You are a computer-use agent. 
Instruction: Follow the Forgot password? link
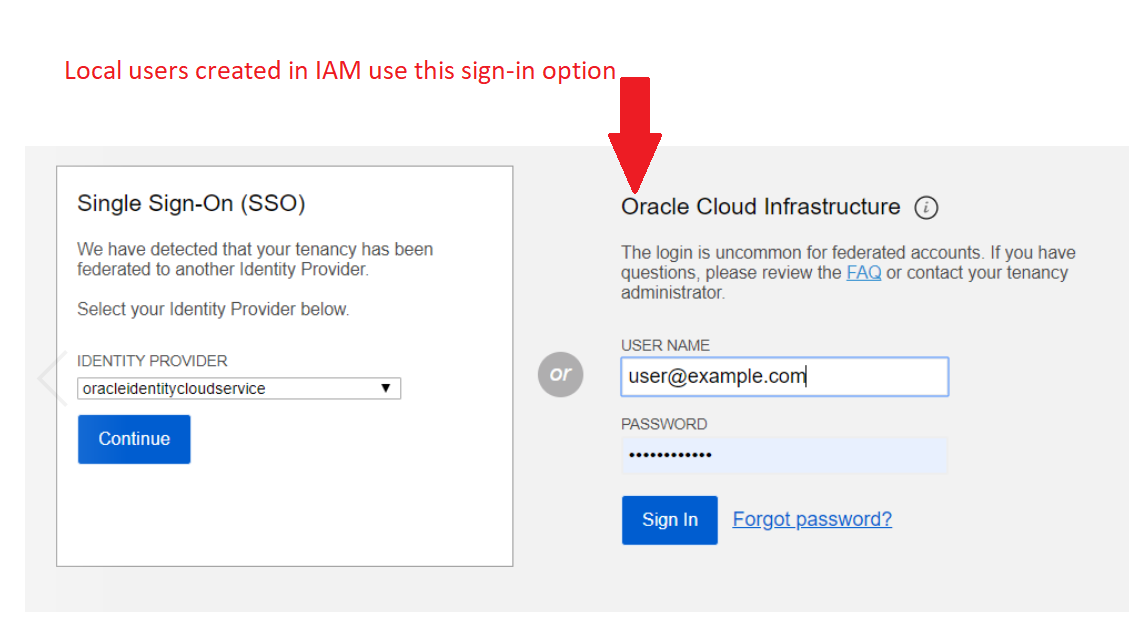[x=811, y=519]
